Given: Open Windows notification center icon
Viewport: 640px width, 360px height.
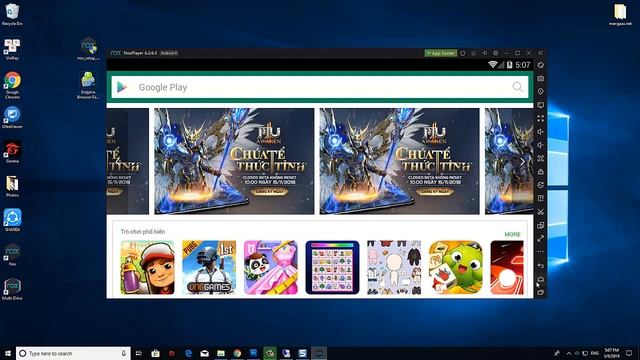Looking at the screenshot, I should (x=629, y=353).
